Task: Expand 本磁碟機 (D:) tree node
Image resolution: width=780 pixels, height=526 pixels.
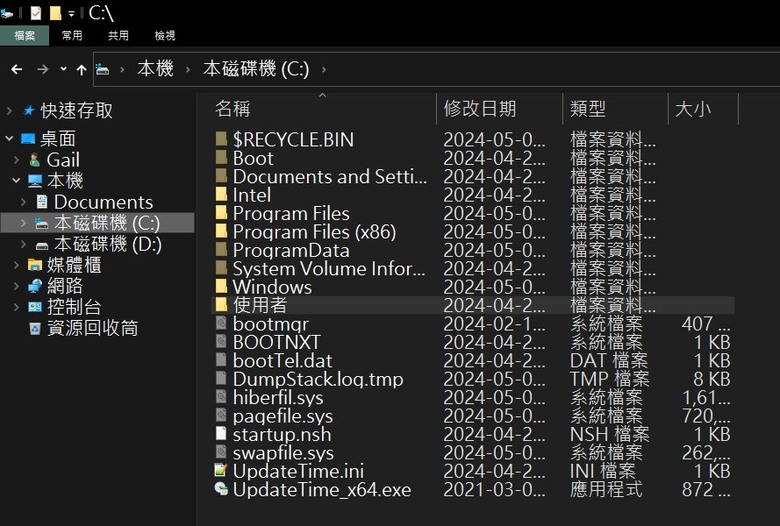Action: coord(23,244)
